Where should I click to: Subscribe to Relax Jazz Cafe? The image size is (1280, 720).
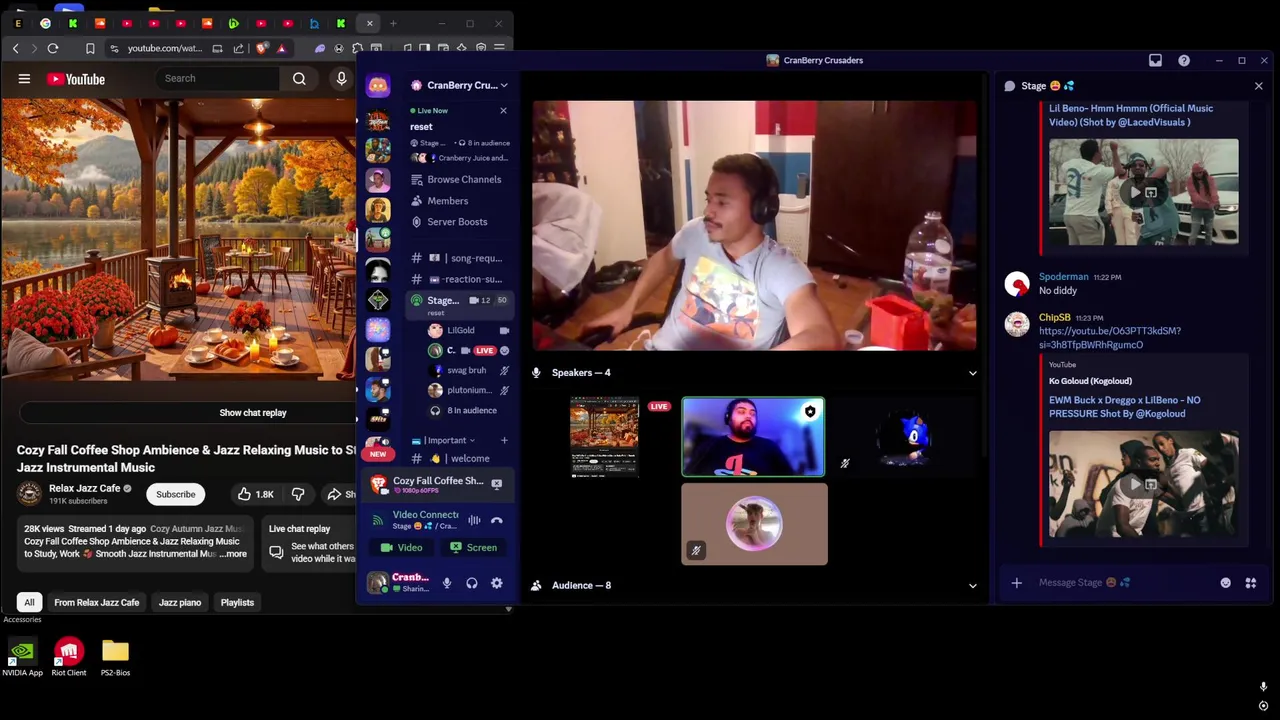pyautogui.click(x=175, y=494)
